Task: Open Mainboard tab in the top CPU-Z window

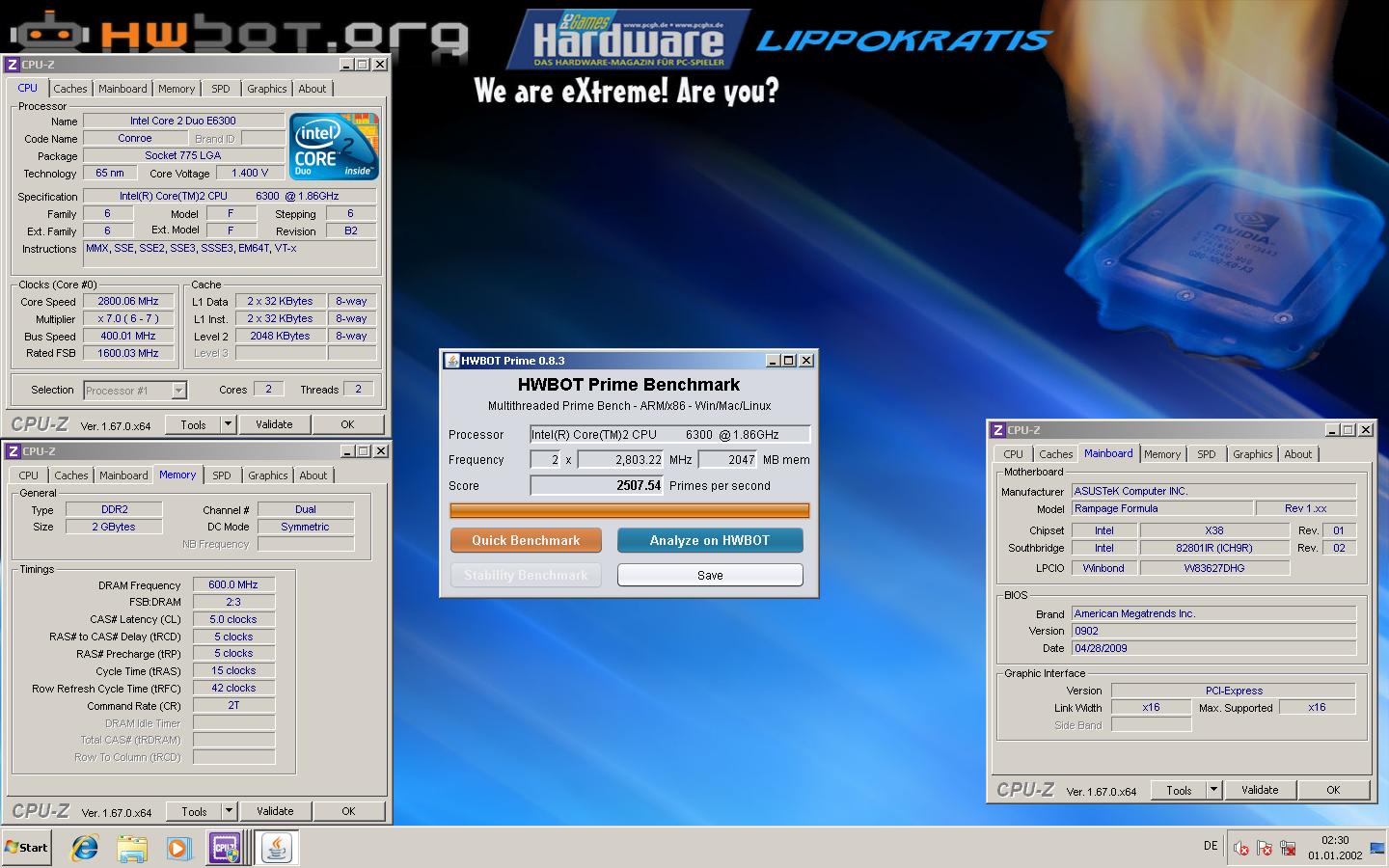Action: point(123,89)
